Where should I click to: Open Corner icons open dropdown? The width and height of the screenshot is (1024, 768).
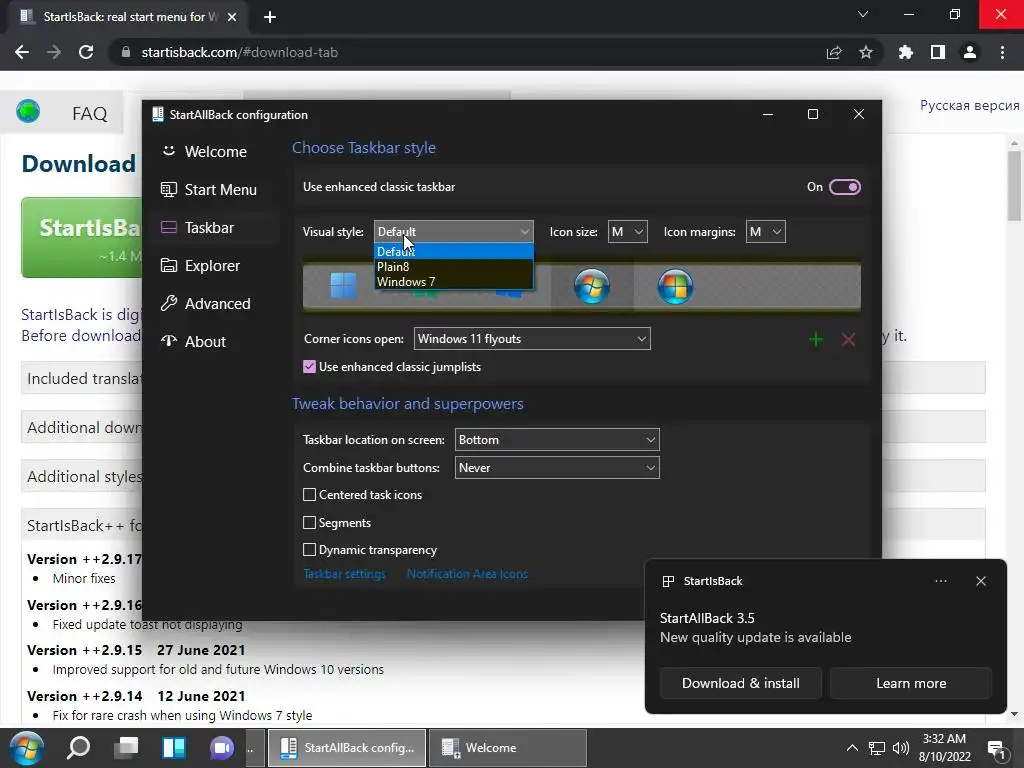(x=532, y=338)
